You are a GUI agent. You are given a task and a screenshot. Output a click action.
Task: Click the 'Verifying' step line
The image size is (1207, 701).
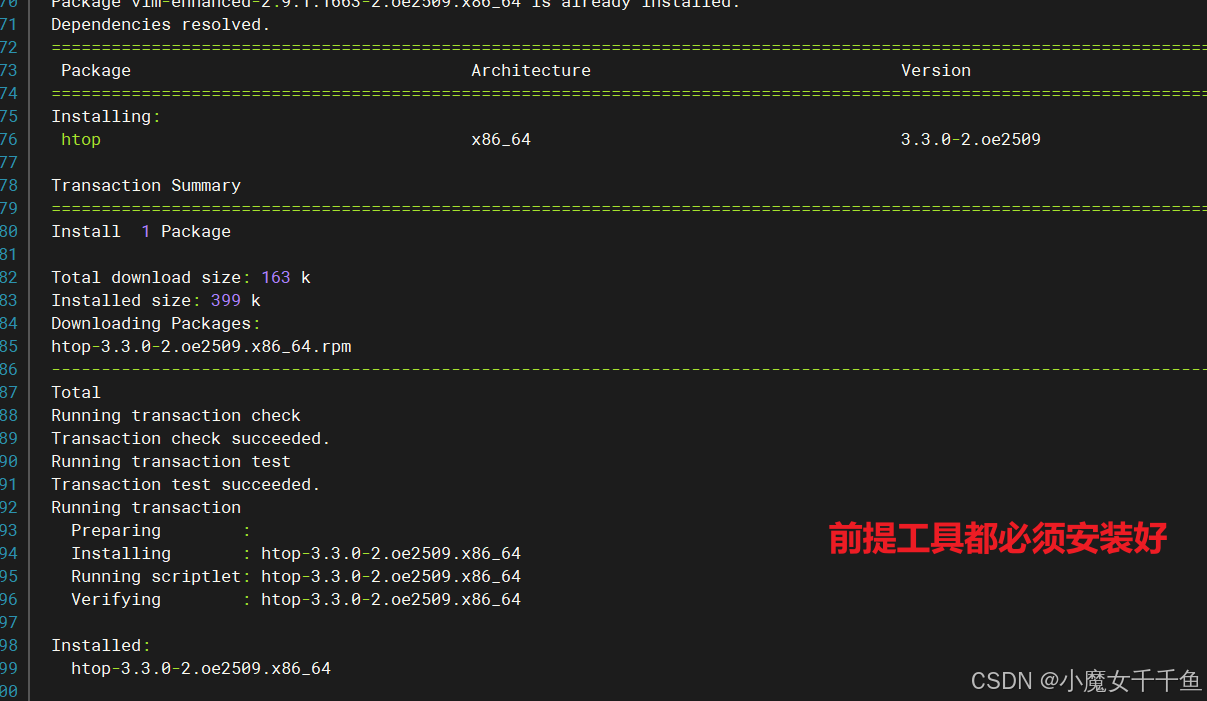[x=296, y=599]
